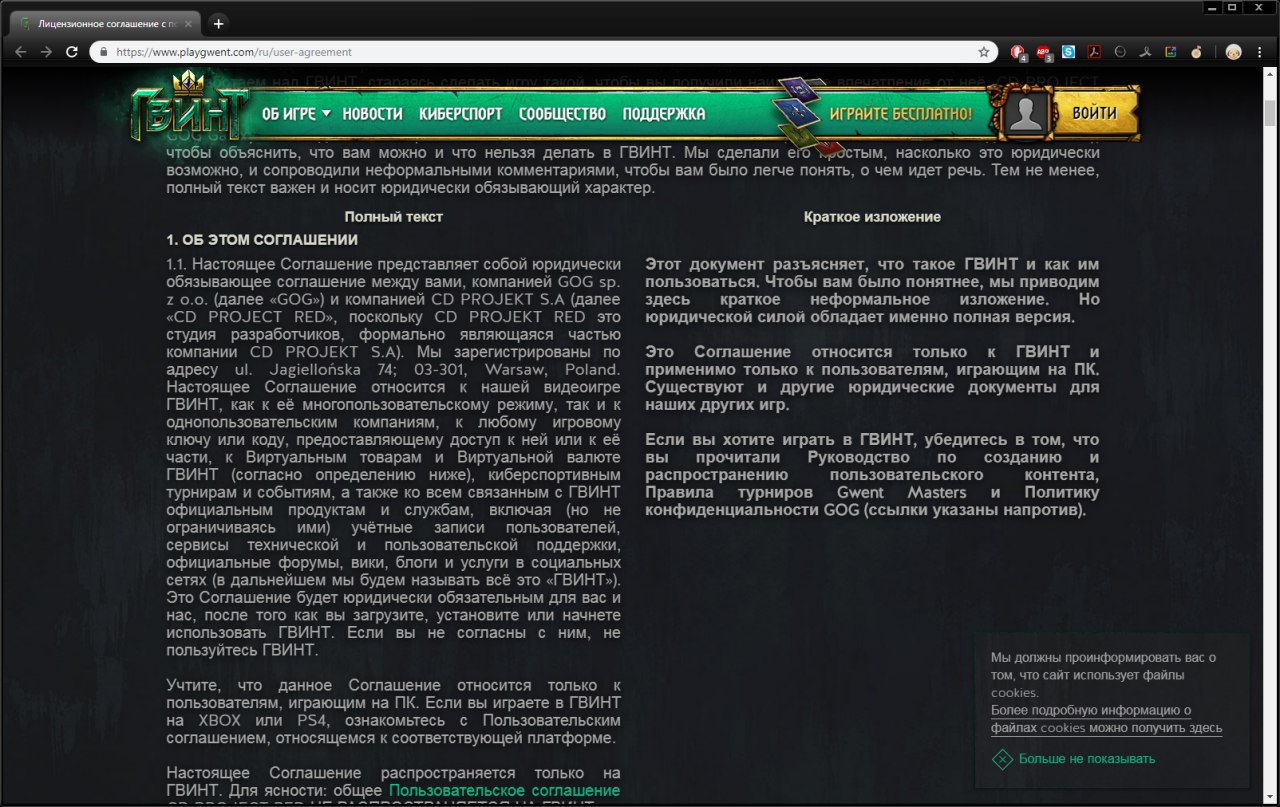Open the red AdBlock stop-sign extension
Image resolution: width=1280 pixels, height=807 pixels.
click(x=1018, y=52)
